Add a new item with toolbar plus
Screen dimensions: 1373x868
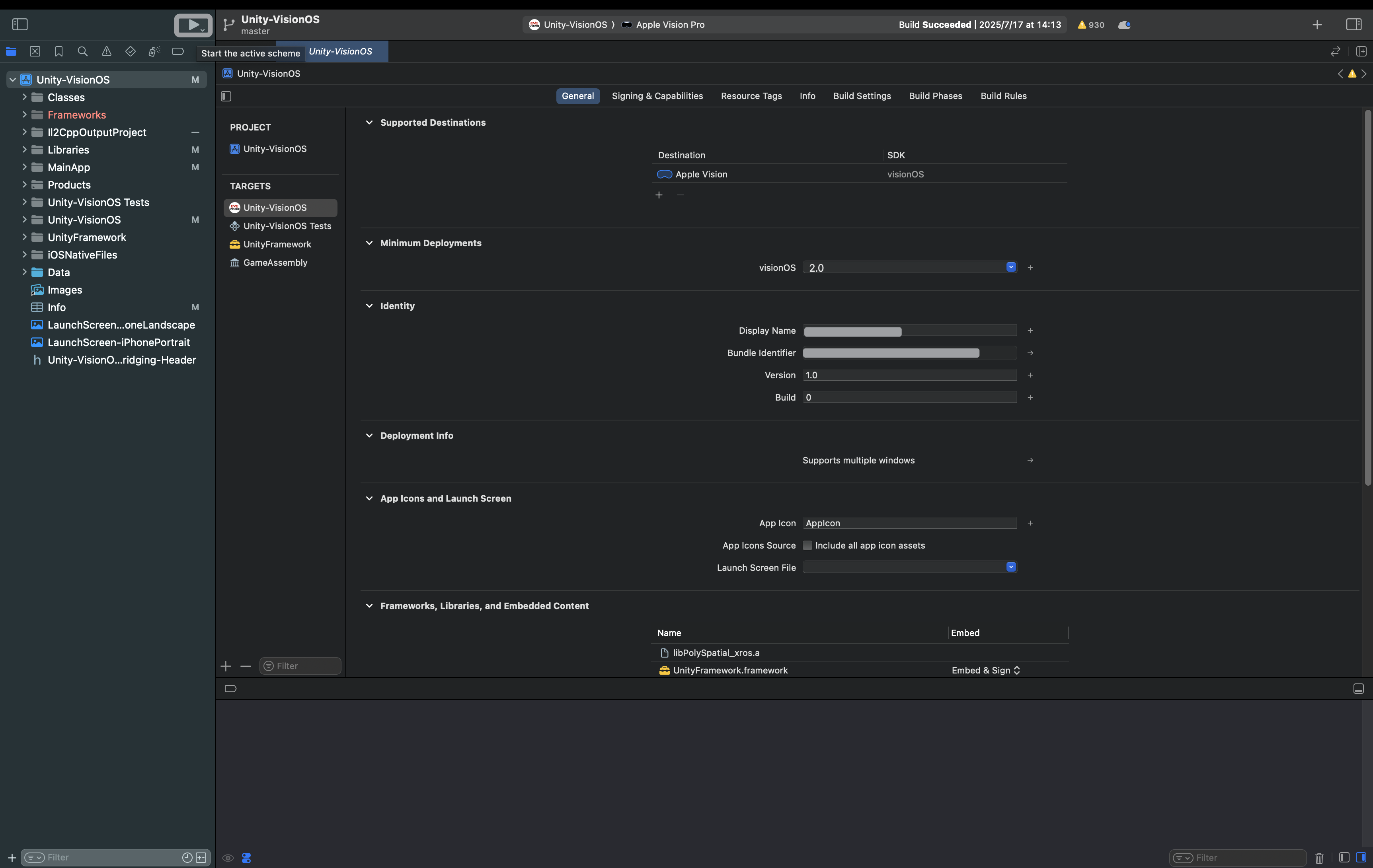tap(1317, 25)
